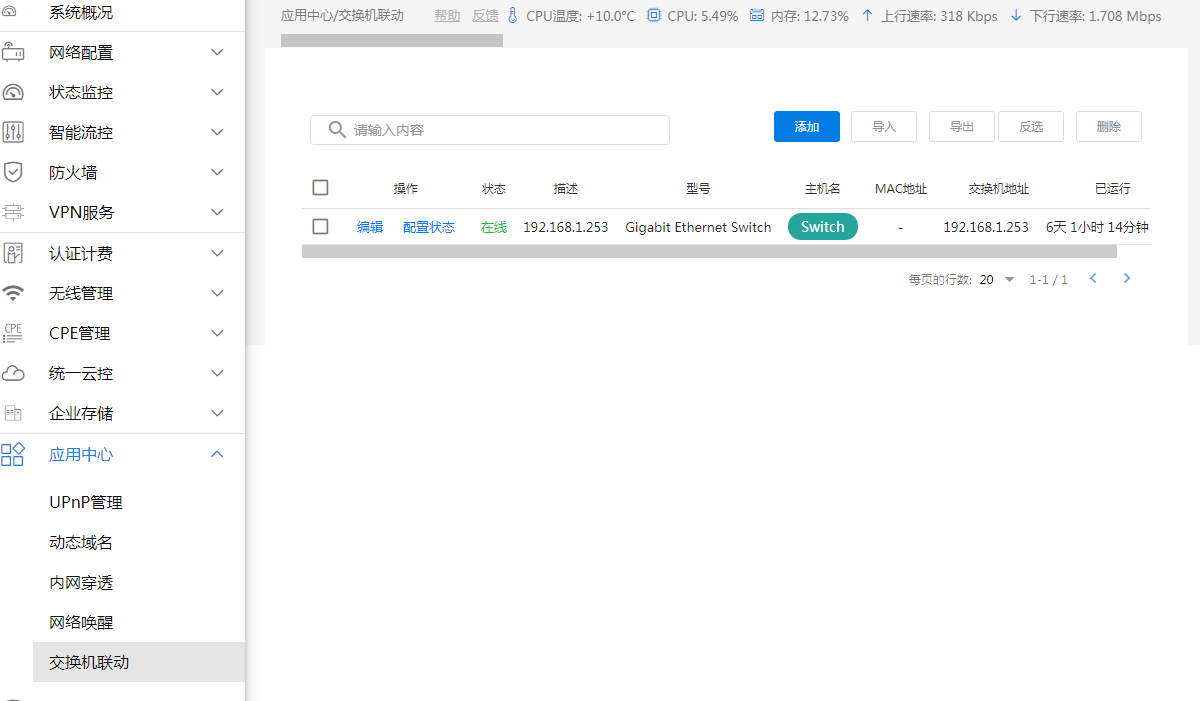Tick the select-all checkbox in table header

pos(320,188)
